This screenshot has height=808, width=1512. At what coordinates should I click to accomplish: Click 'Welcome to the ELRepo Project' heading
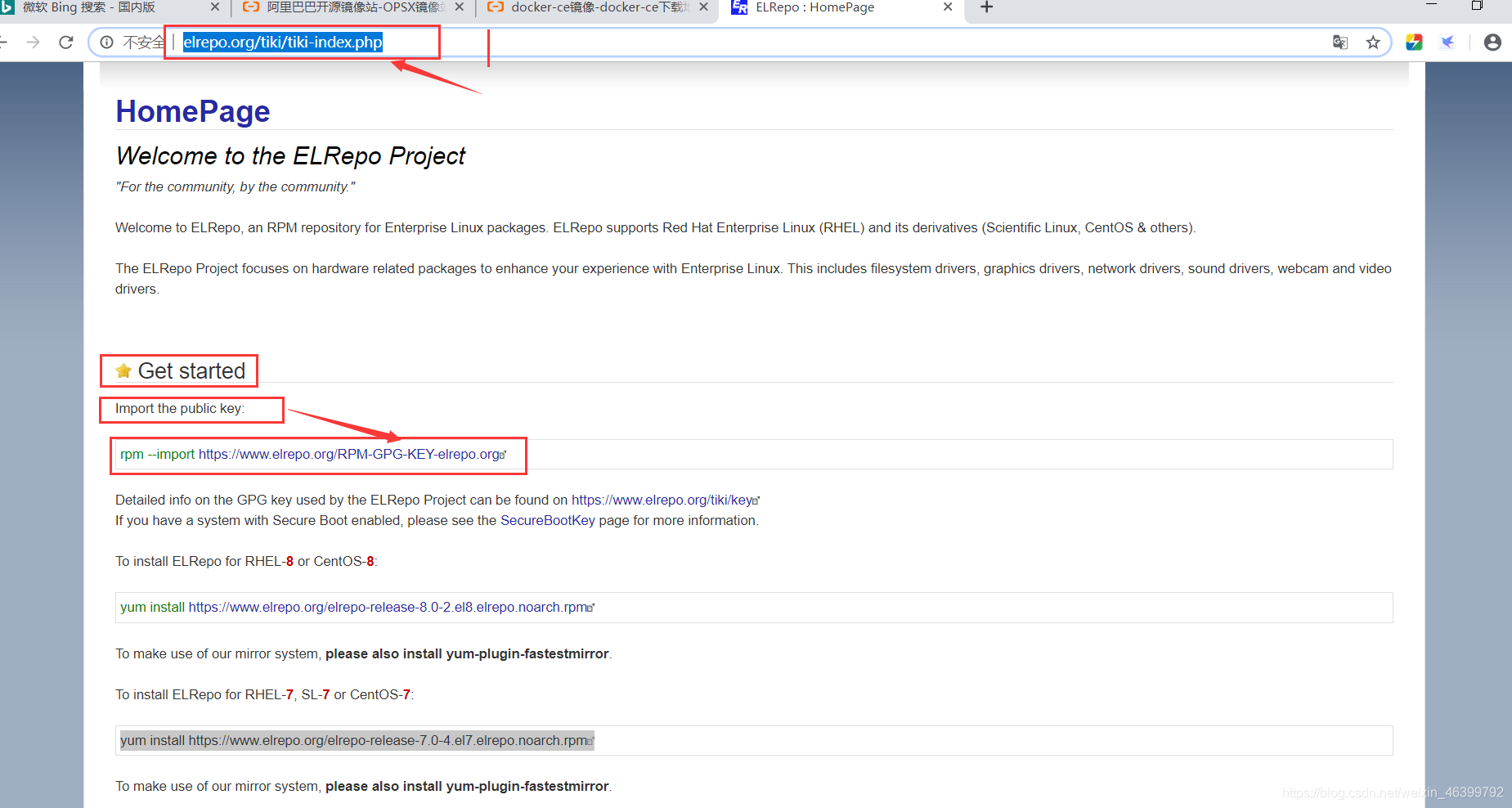tap(290, 156)
